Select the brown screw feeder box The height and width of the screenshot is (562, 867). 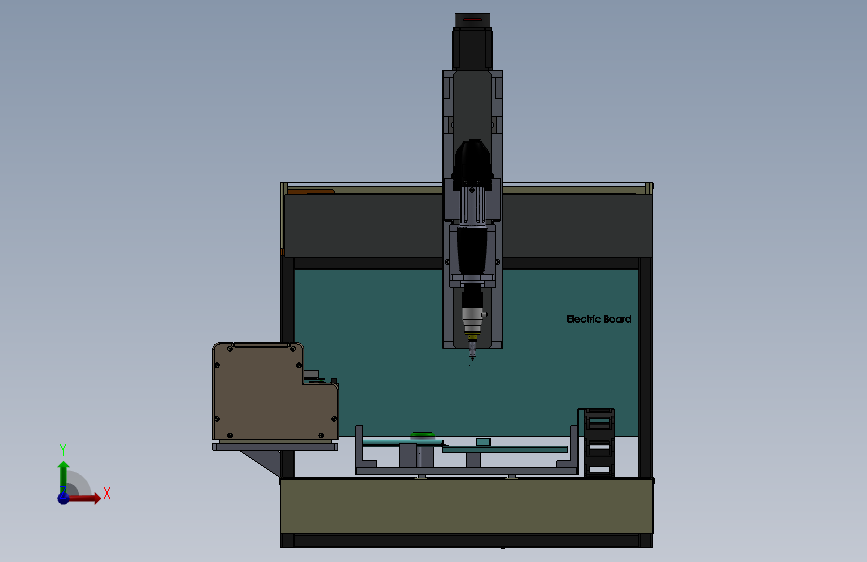point(275,392)
